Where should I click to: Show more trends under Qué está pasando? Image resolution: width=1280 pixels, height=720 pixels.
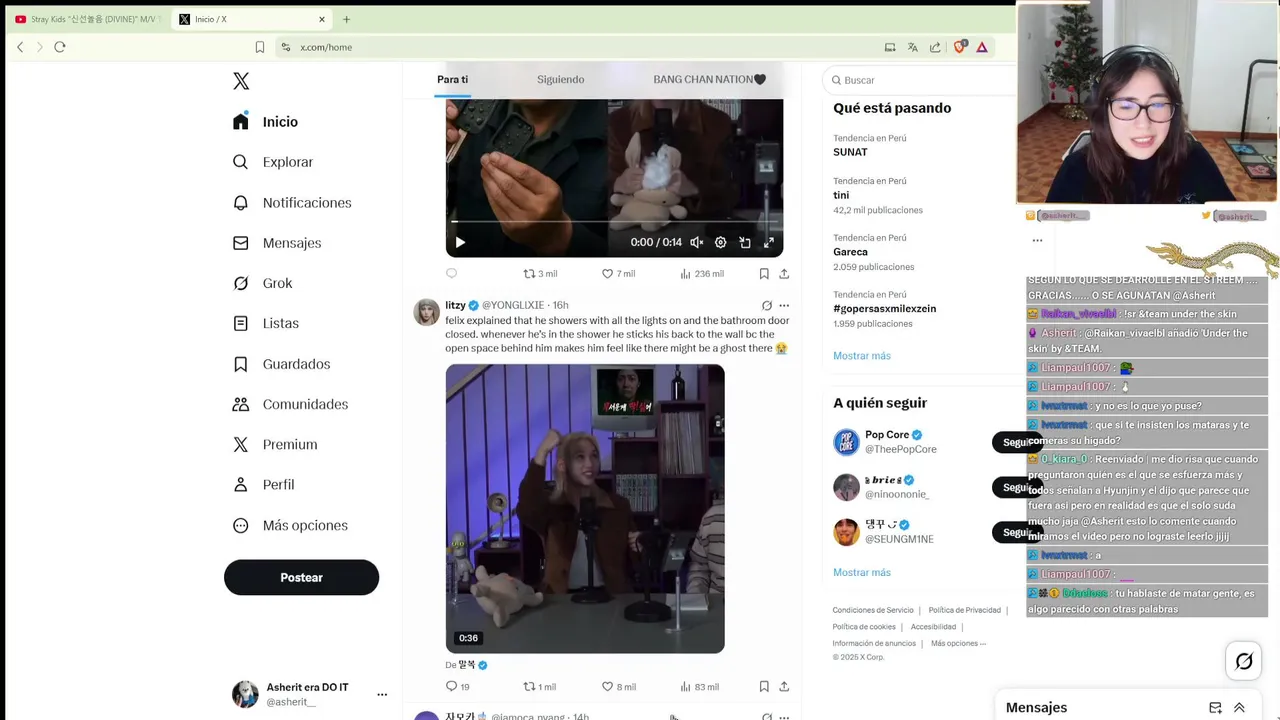pyautogui.click(x=862, y=355)
